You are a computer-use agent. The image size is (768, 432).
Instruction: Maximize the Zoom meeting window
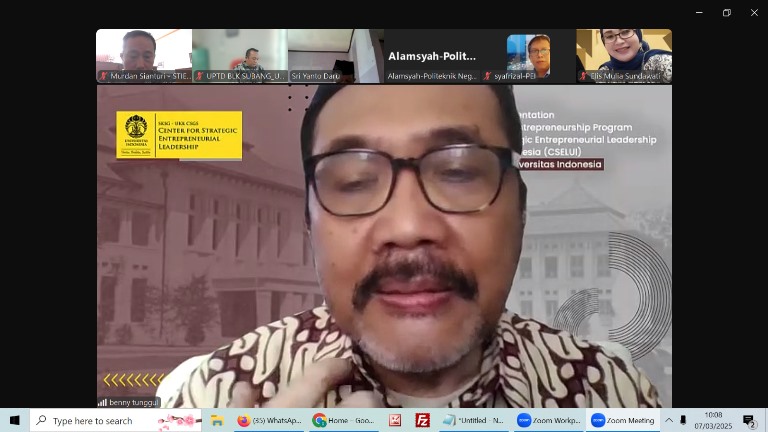pos(726,13)
